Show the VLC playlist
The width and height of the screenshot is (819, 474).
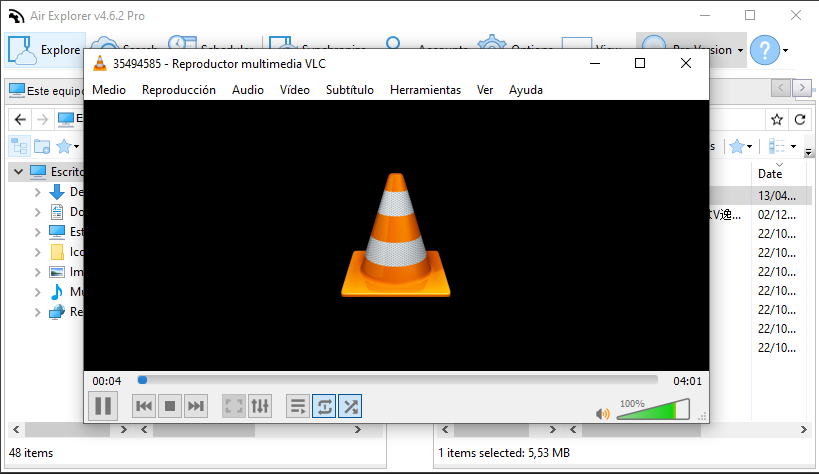298,406
